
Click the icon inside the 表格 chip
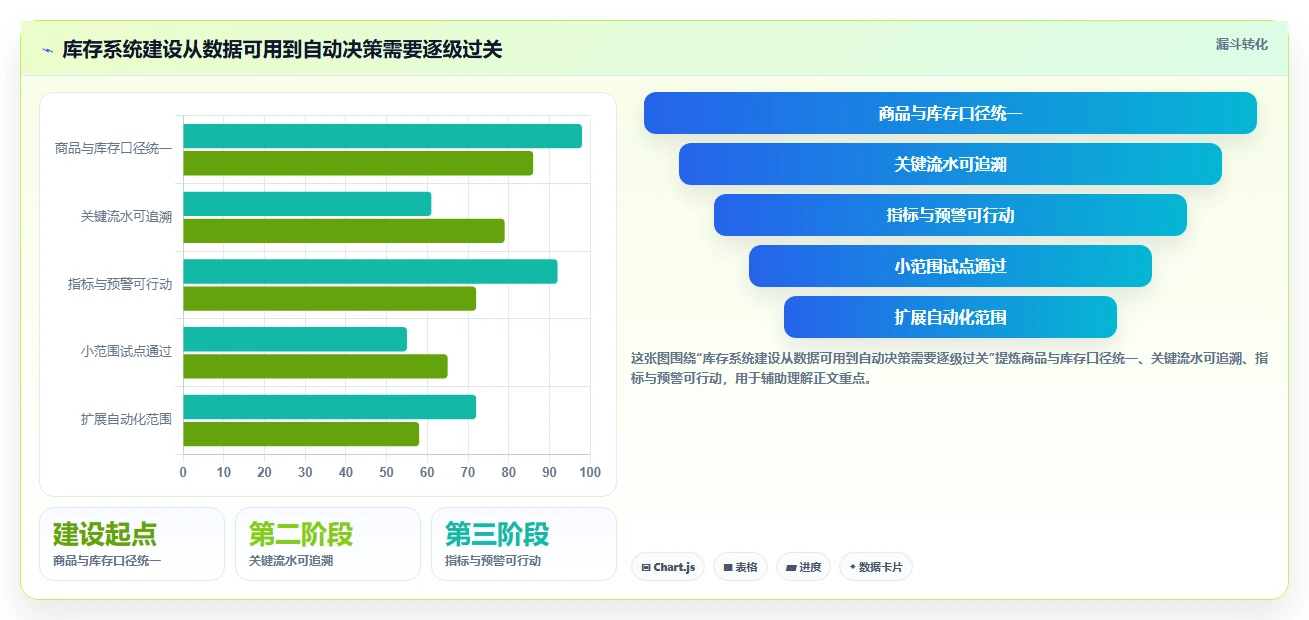[728, 568]
